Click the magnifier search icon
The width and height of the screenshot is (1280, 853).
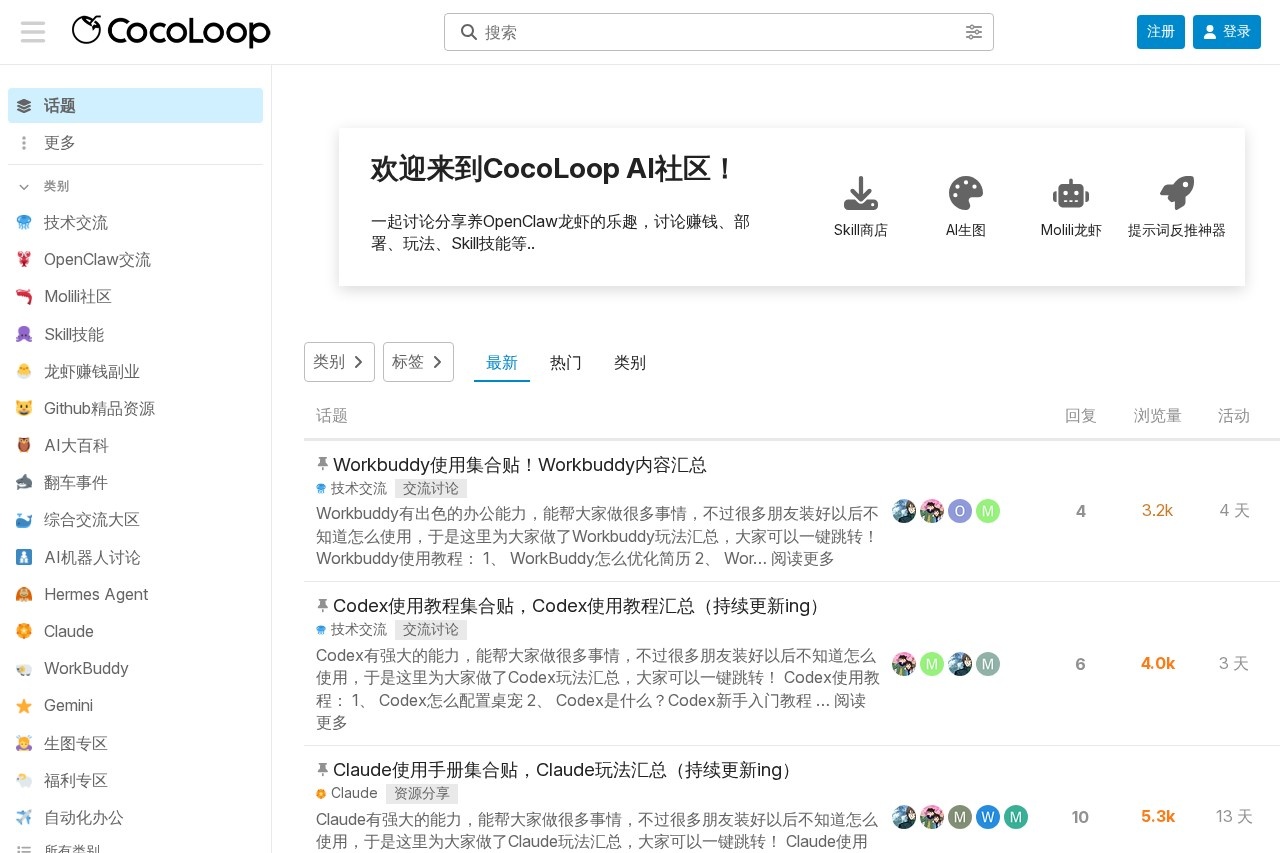(468, 32)
